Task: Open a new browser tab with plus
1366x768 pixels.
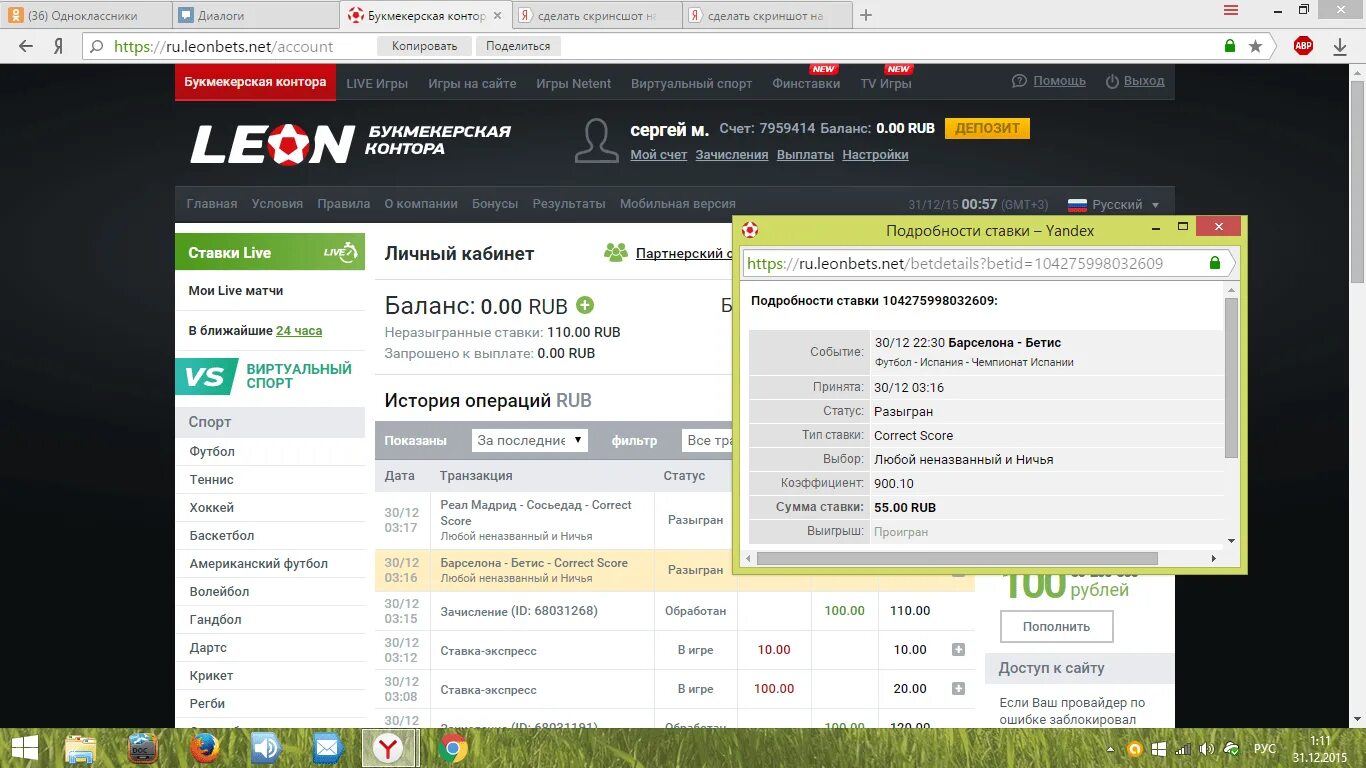Action: click(x=866, y=15)
